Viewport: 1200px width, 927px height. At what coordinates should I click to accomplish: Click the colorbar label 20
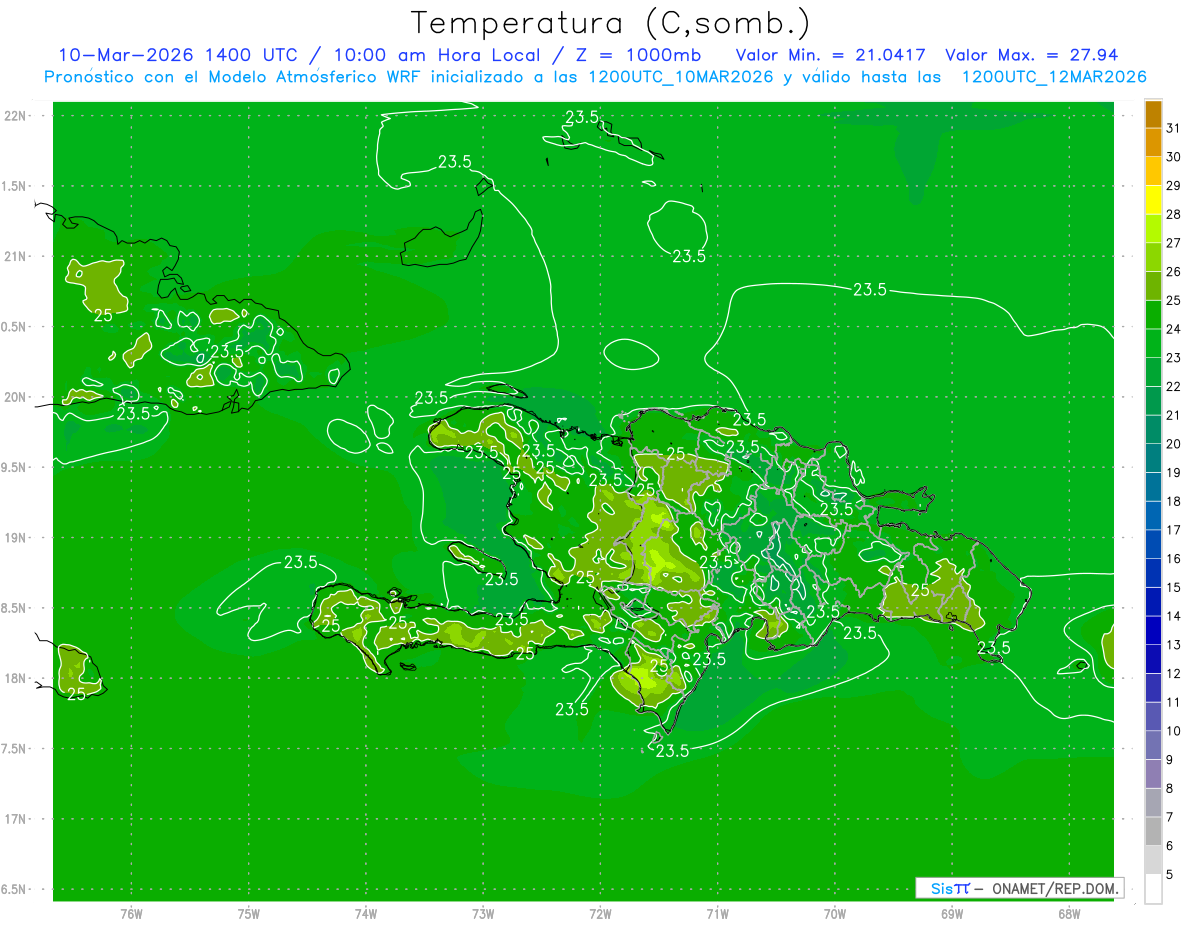[1174, 444]
